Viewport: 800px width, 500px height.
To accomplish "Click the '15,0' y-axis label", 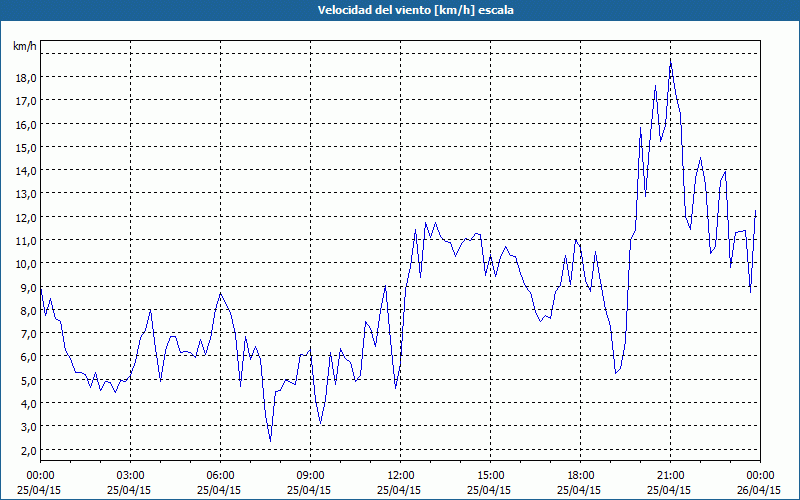I will [x=26, y=147].
